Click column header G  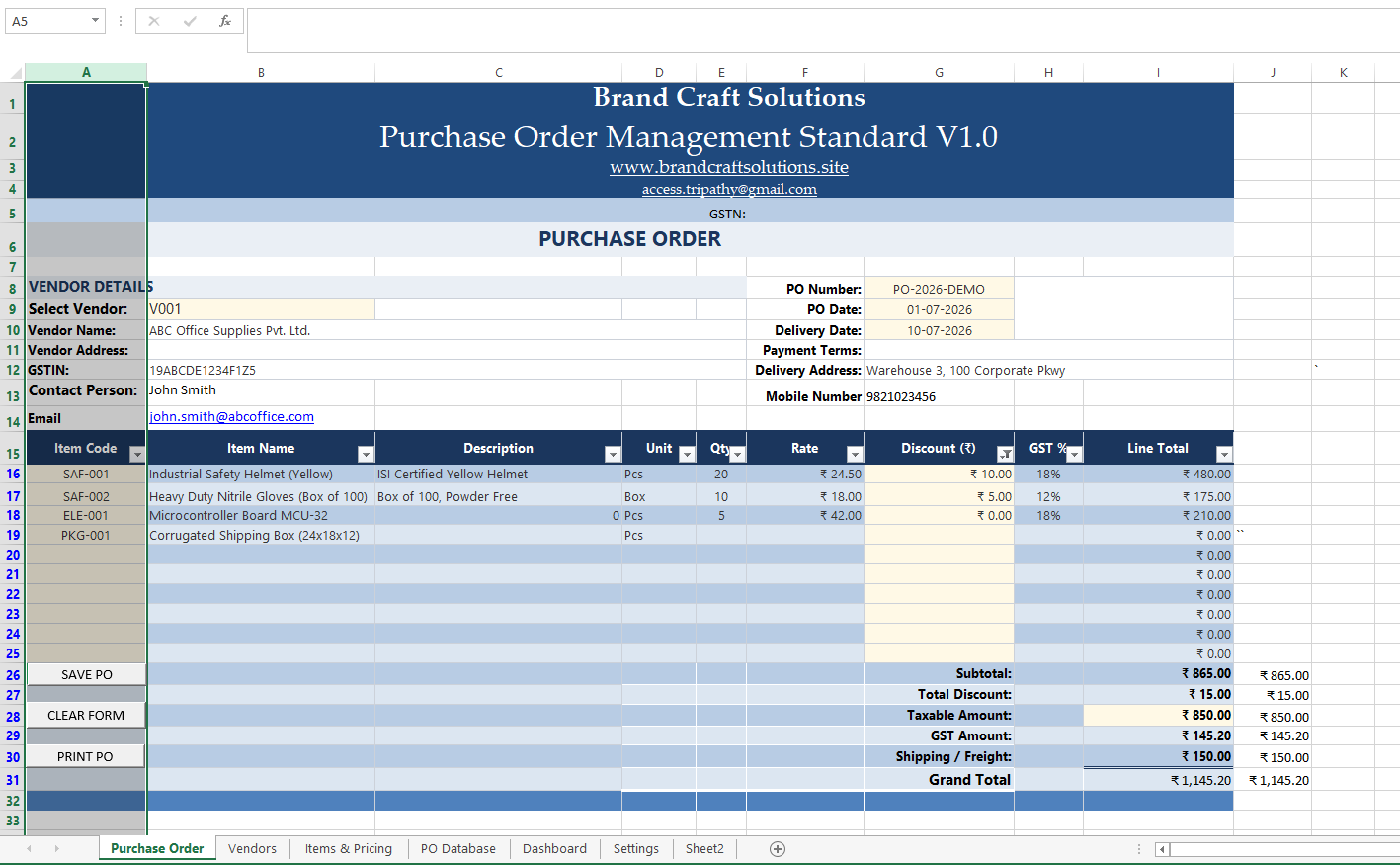[939, 73]
